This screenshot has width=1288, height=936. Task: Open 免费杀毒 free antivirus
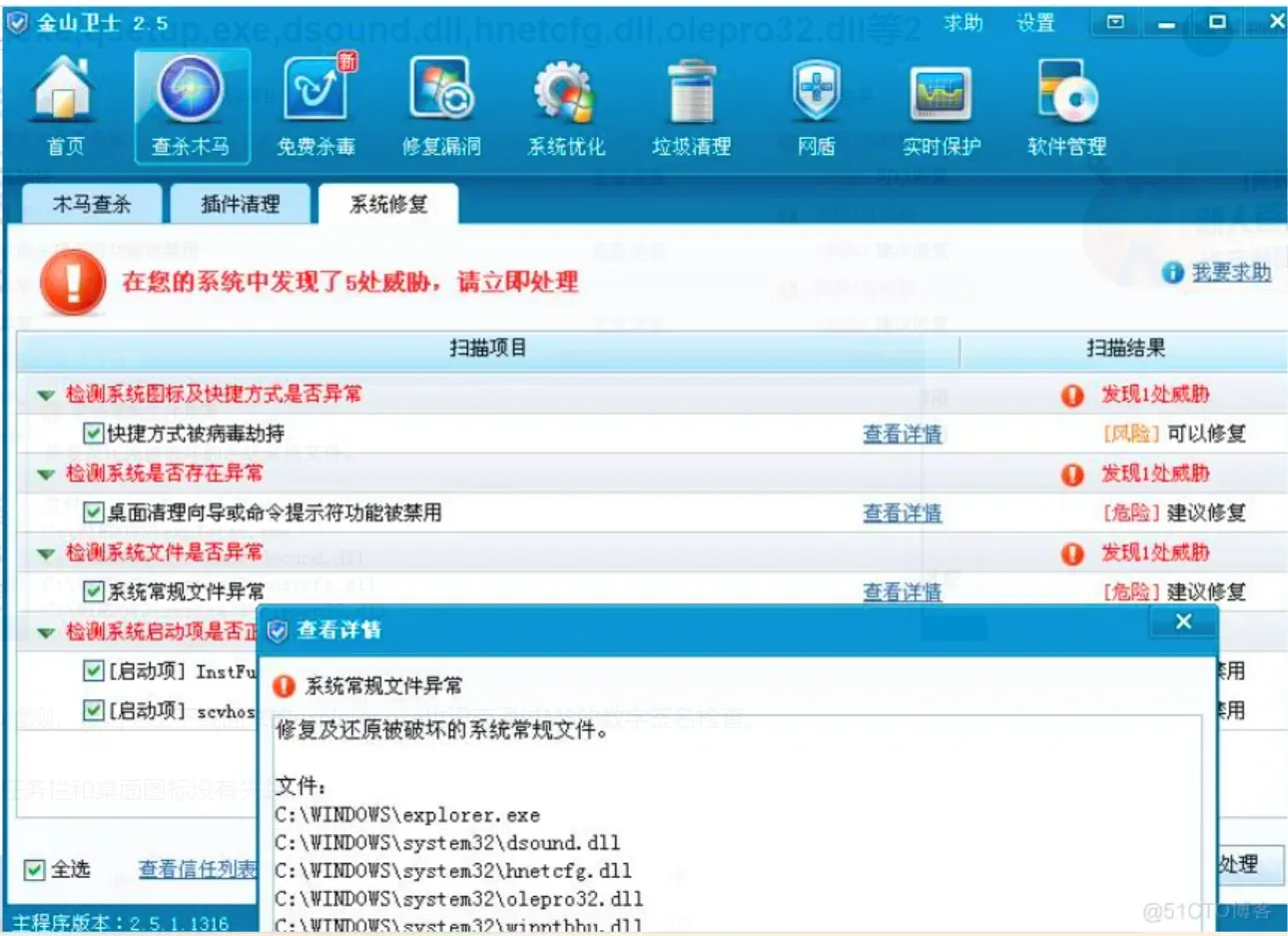(316, 104)
